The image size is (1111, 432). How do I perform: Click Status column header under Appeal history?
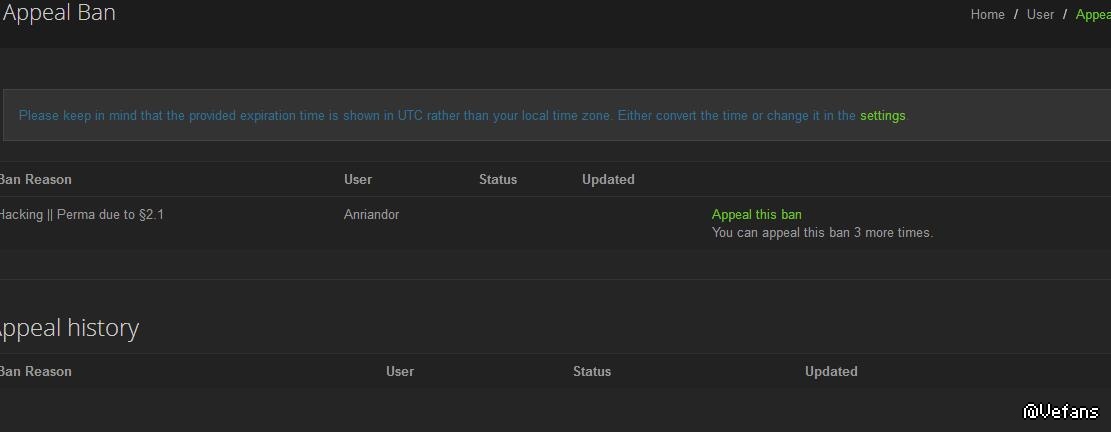tap(592, 371)
